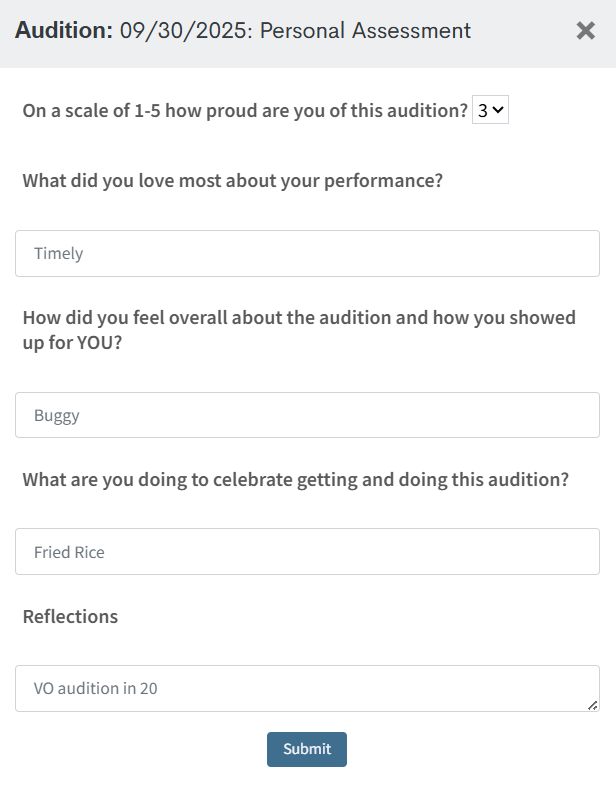This screenshot has width=616, height=802.
Task: Click the "How did you feel overall" label
Action: 299,318
